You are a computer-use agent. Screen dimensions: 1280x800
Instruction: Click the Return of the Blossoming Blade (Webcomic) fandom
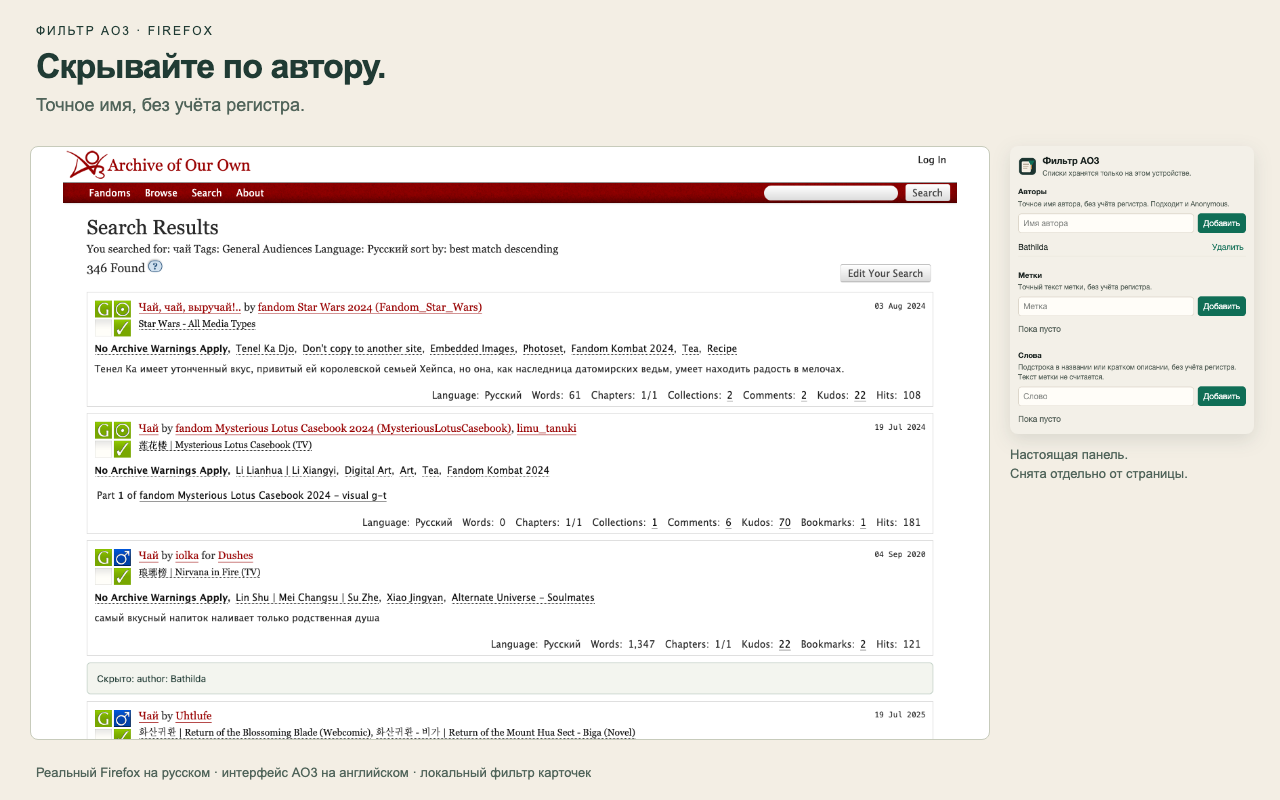pos(255,732)
